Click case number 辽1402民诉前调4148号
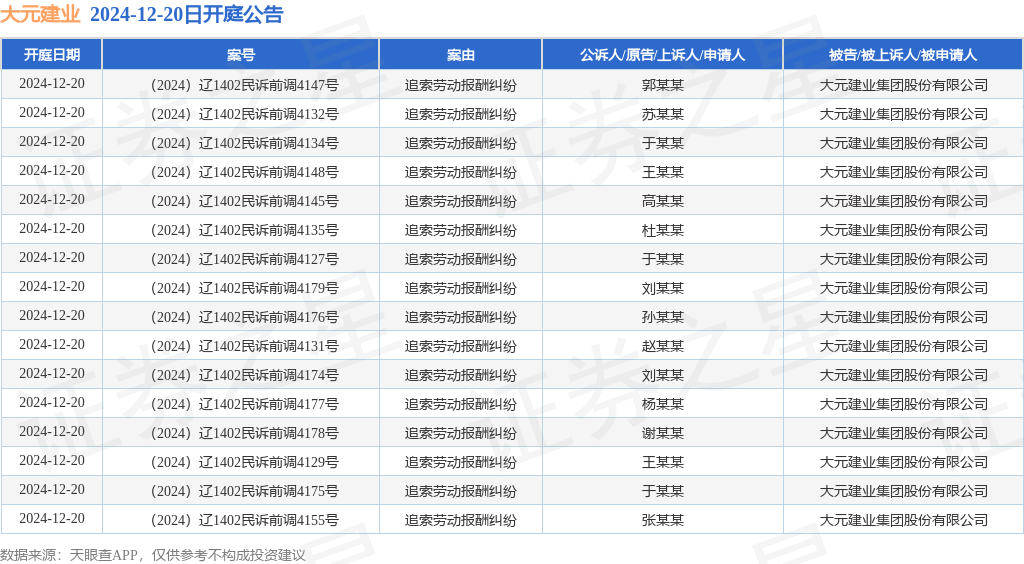The width and height of the screenshot is (1024, 564). 268,172
